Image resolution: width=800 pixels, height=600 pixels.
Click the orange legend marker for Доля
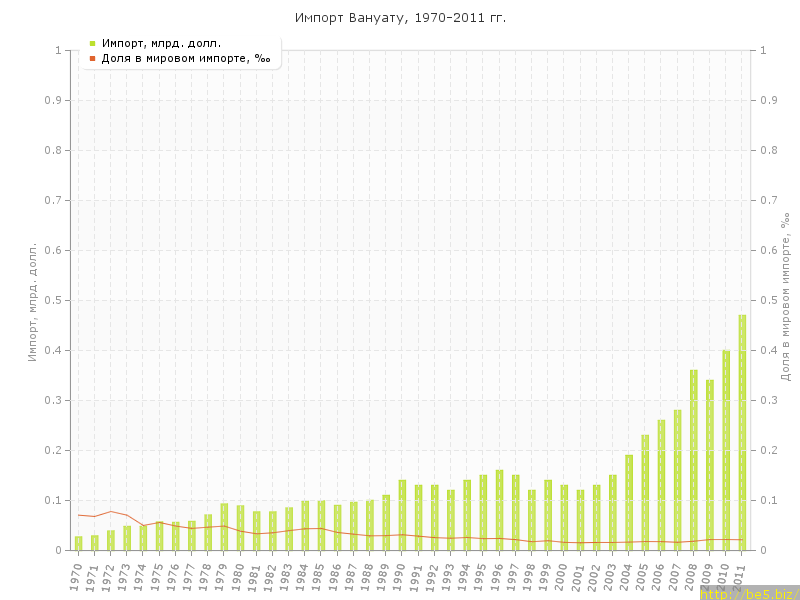93,59
